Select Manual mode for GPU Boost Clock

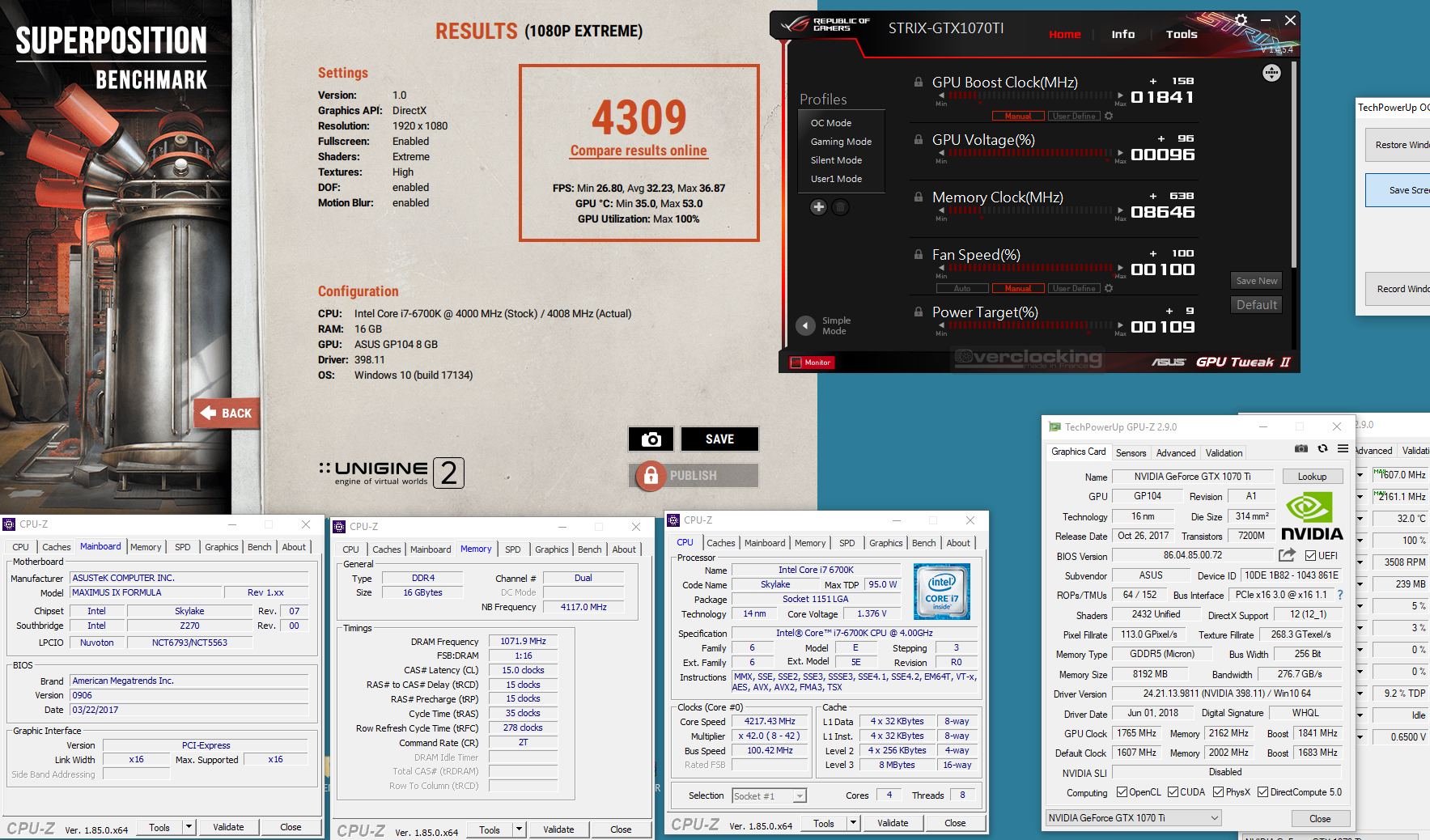pyautogui.click(x=1018, y=116)
